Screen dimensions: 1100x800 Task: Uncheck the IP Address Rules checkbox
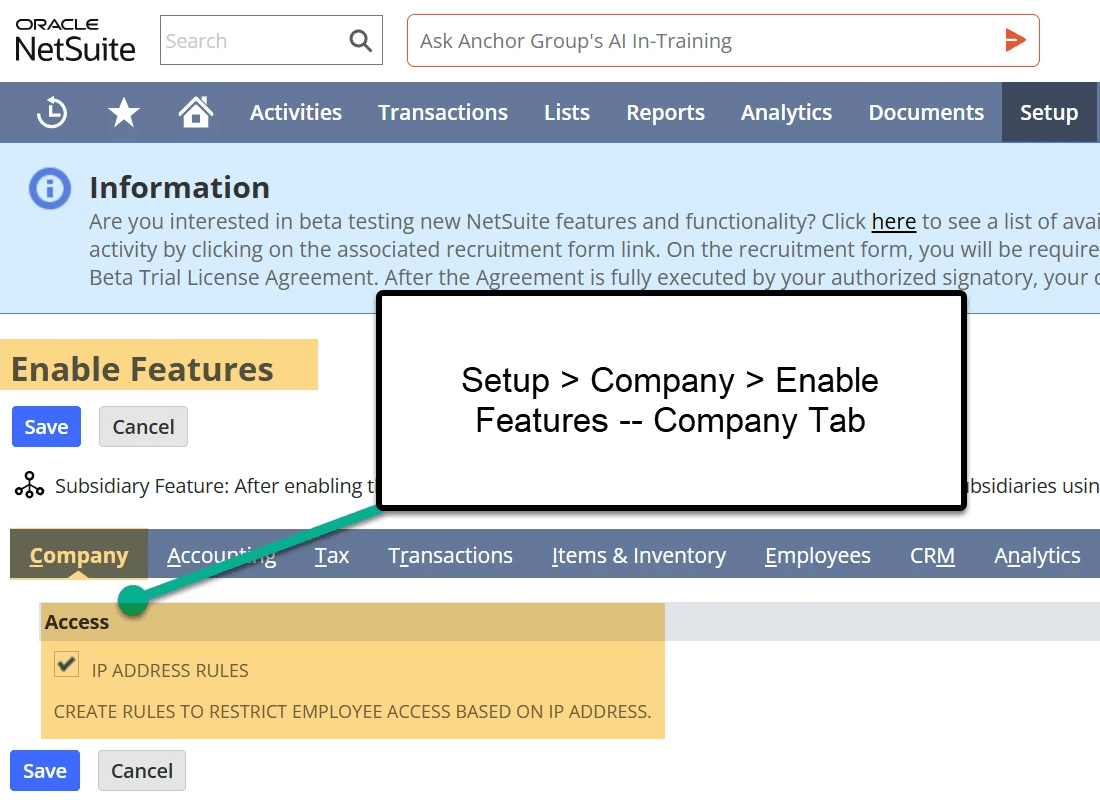tap(67, 664)
